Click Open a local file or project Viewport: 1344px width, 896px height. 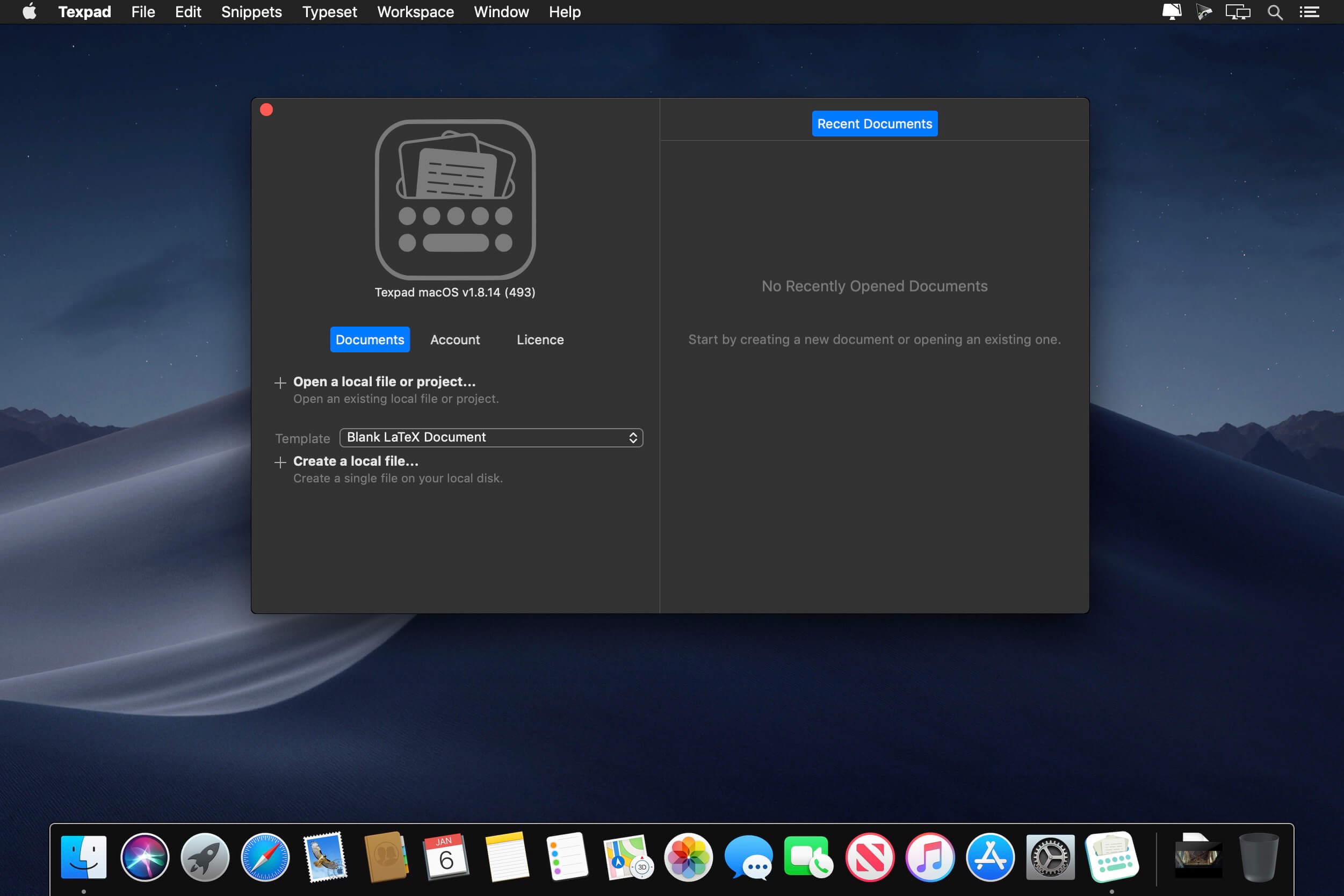pos(384,381)
